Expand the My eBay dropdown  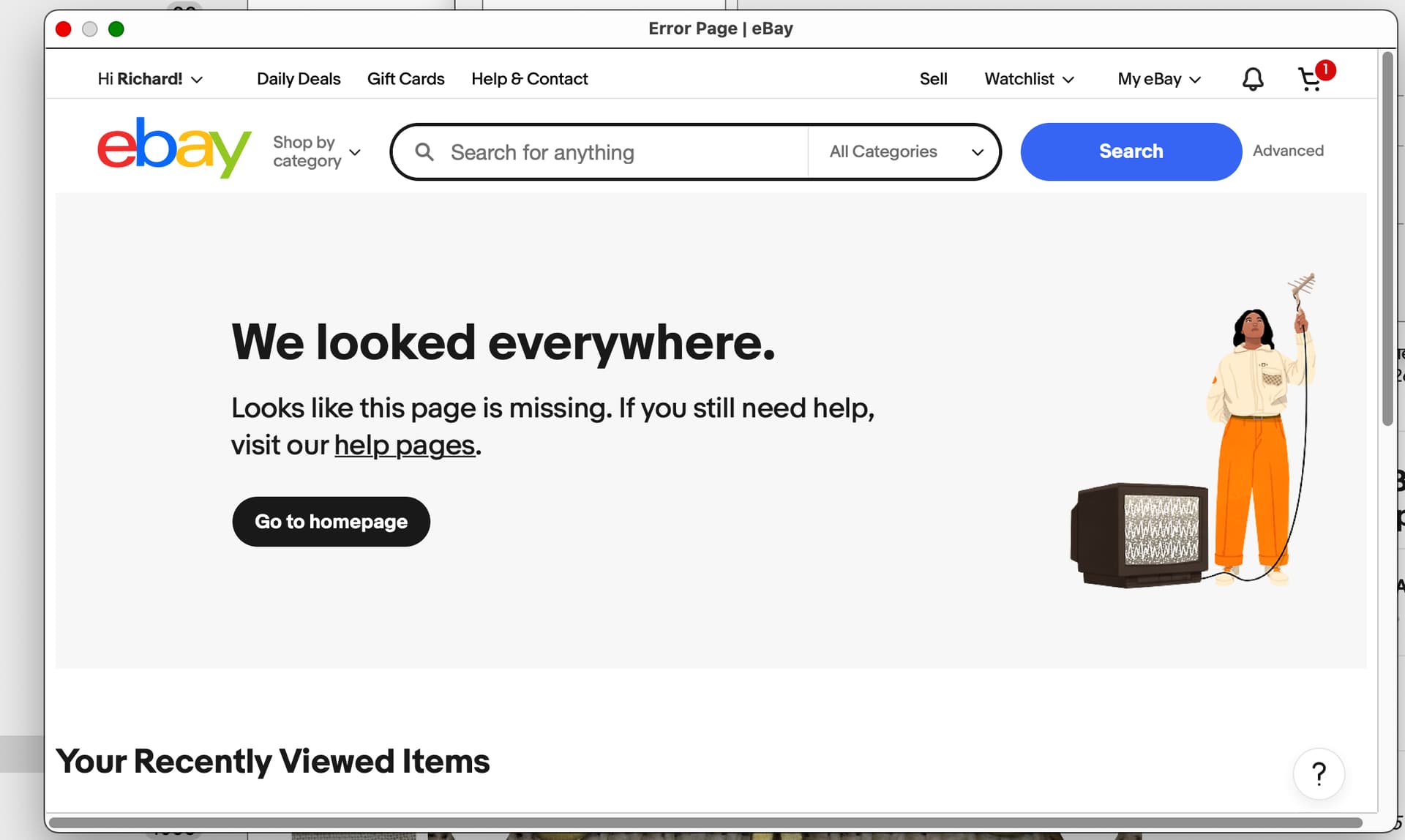[1159, 79]
